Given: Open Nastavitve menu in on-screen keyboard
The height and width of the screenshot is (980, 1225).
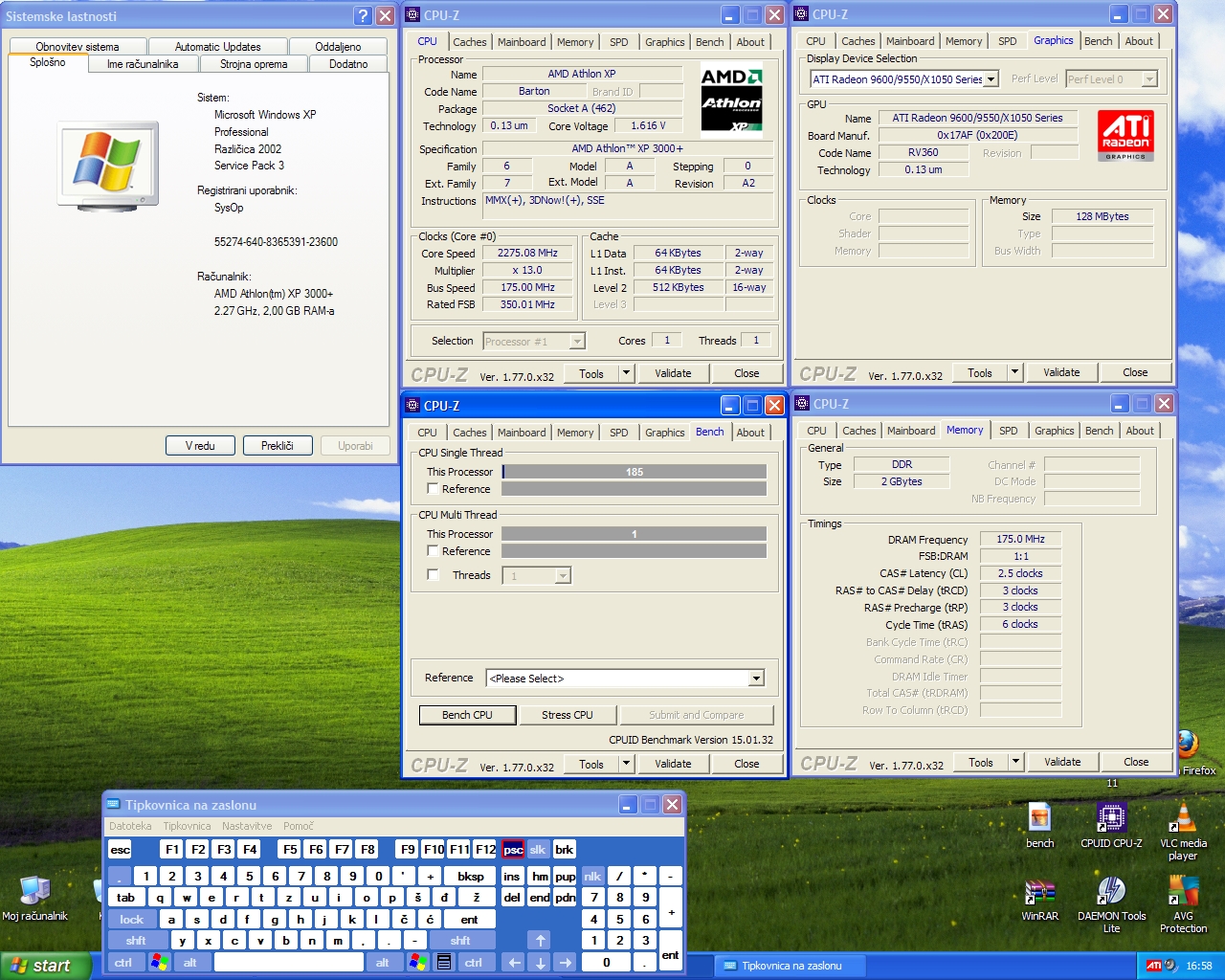Looking at the screenshot, I should point(247,826).
